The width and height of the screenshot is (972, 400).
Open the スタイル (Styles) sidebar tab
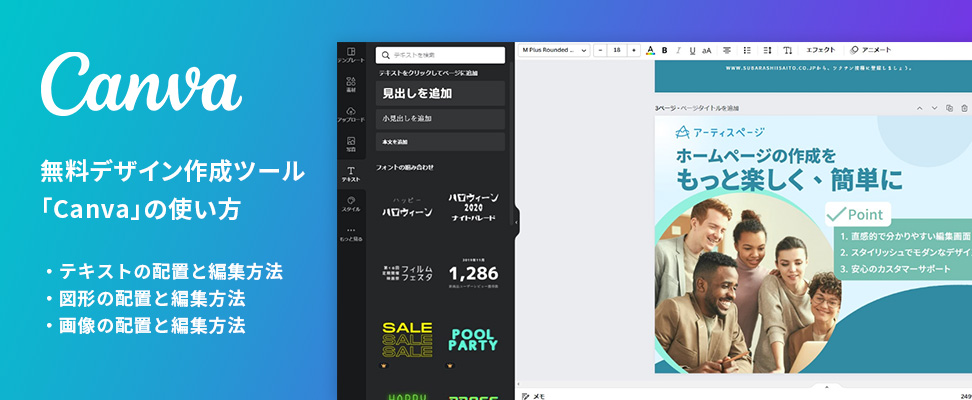(x=351, y=204)
